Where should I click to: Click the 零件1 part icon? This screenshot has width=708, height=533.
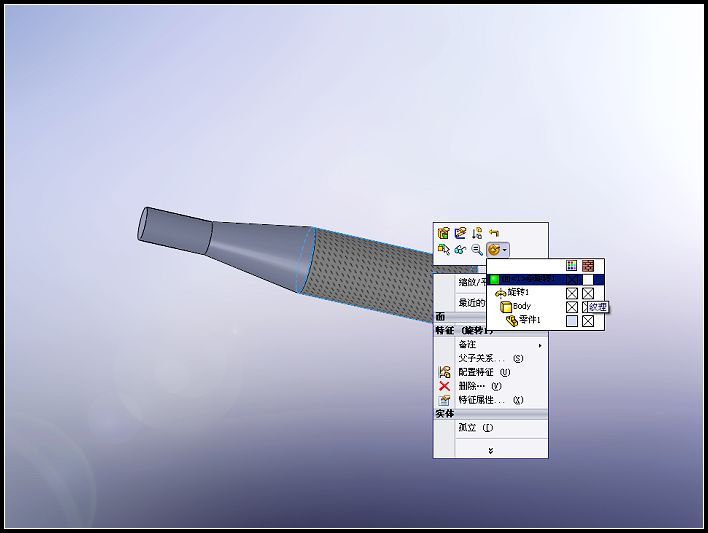512,321
